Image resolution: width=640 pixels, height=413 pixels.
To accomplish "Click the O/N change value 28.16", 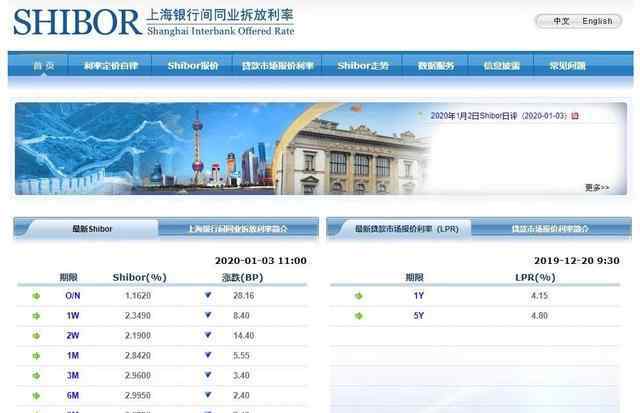I will click(244, 295).
